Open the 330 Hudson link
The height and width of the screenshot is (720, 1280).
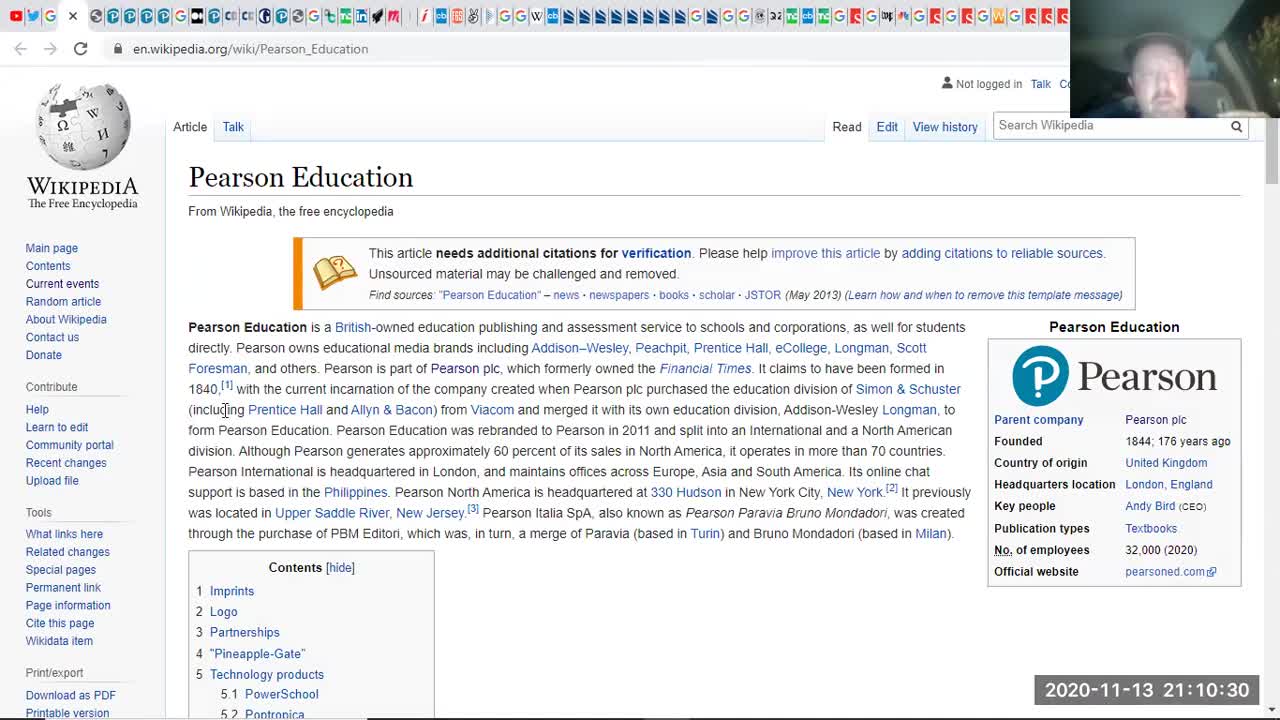(686, 493)
